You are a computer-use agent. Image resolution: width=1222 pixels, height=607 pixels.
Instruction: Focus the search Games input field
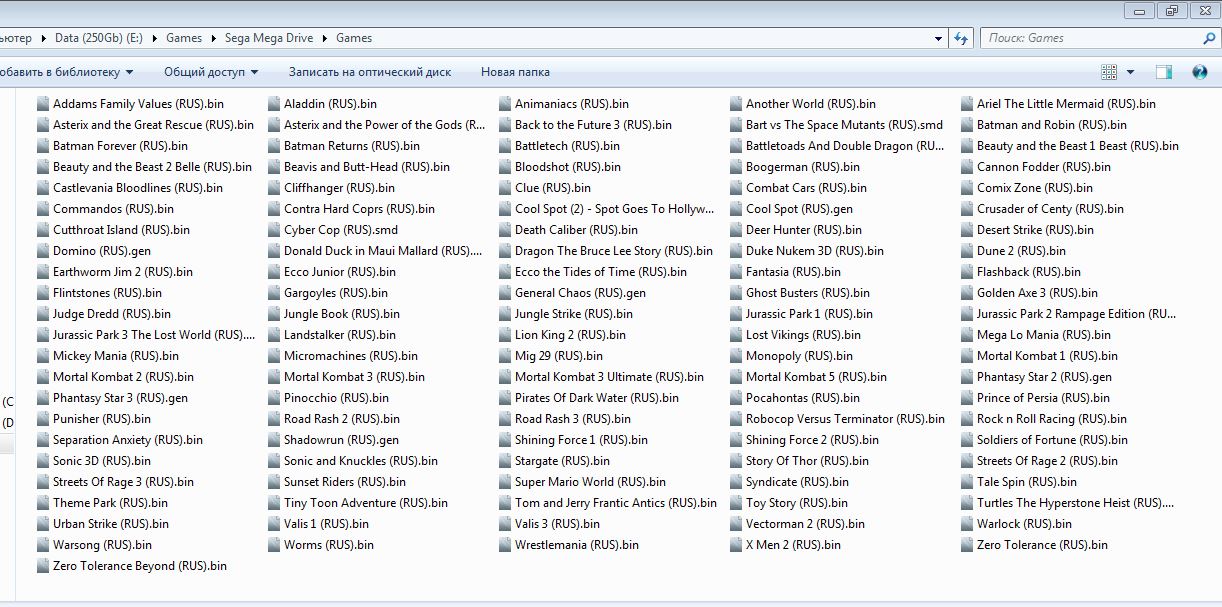(x=1090, y=38)
